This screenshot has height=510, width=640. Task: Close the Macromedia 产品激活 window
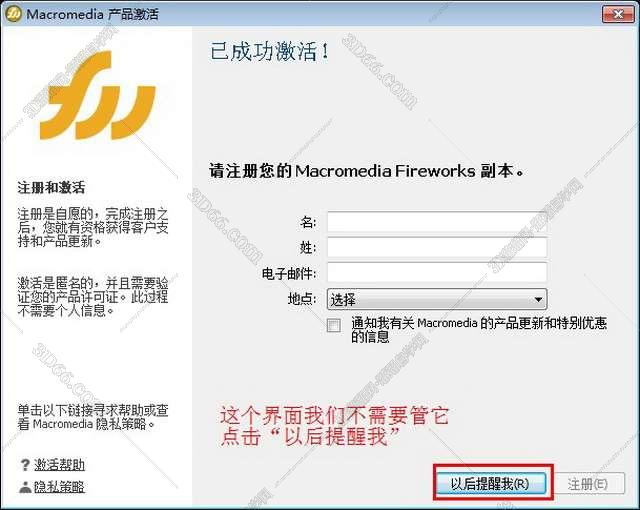[618, 15]
